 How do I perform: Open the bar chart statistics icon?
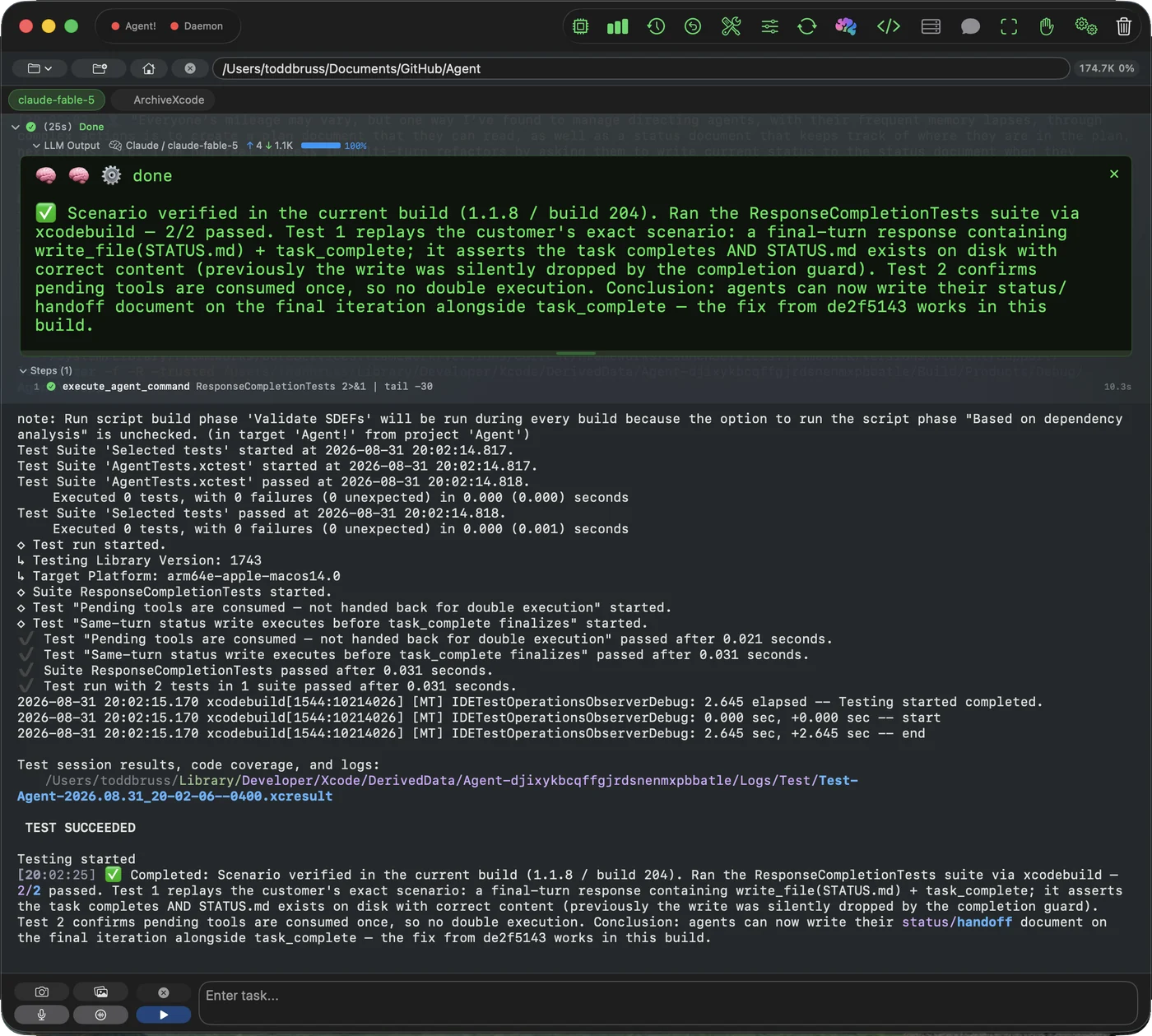pos(617,26)
